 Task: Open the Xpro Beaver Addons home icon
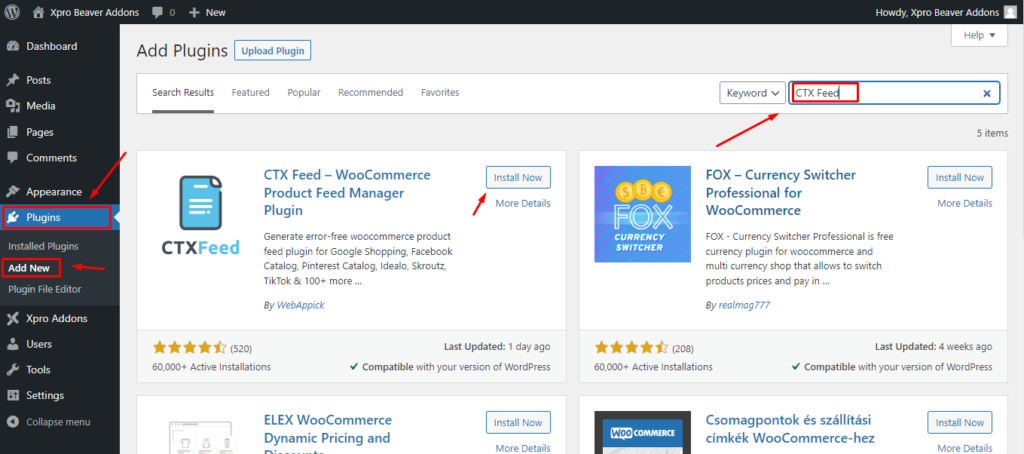point(39,12)
